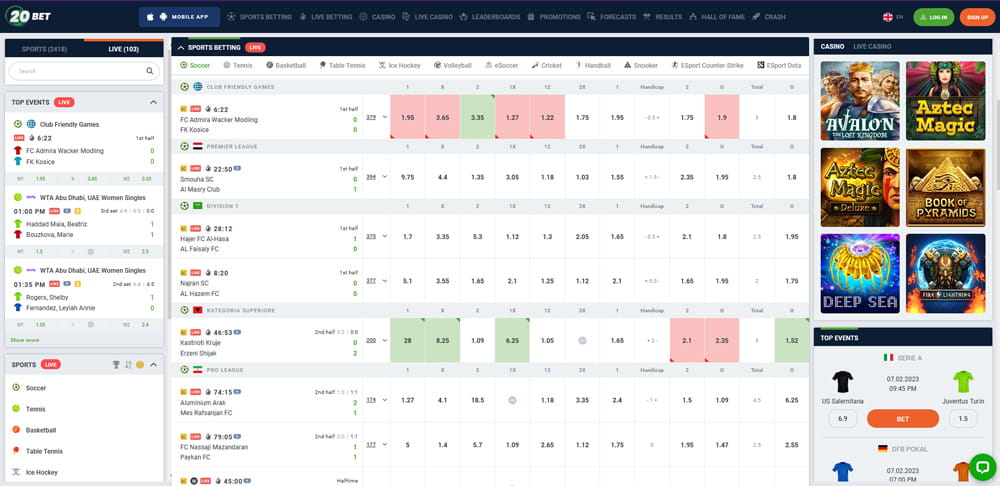Viewport: 1000px width, 486px height.
Task: Open Promotions in the top navigation
Action: pos(554,17)
